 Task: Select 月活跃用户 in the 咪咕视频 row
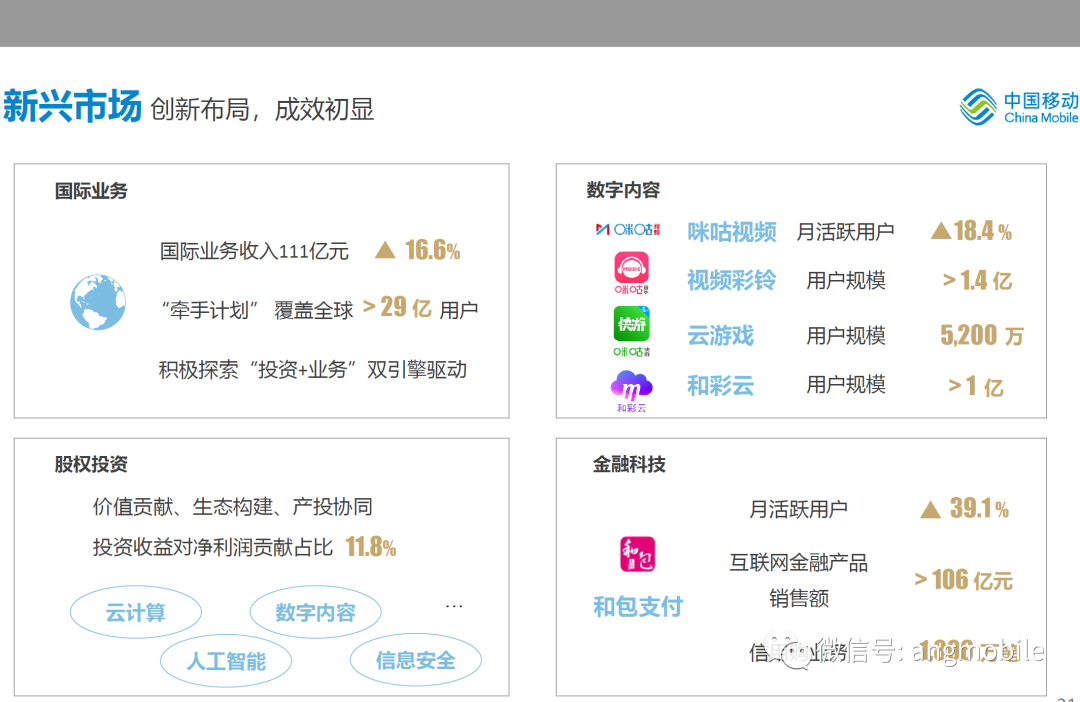coord(845,231)
